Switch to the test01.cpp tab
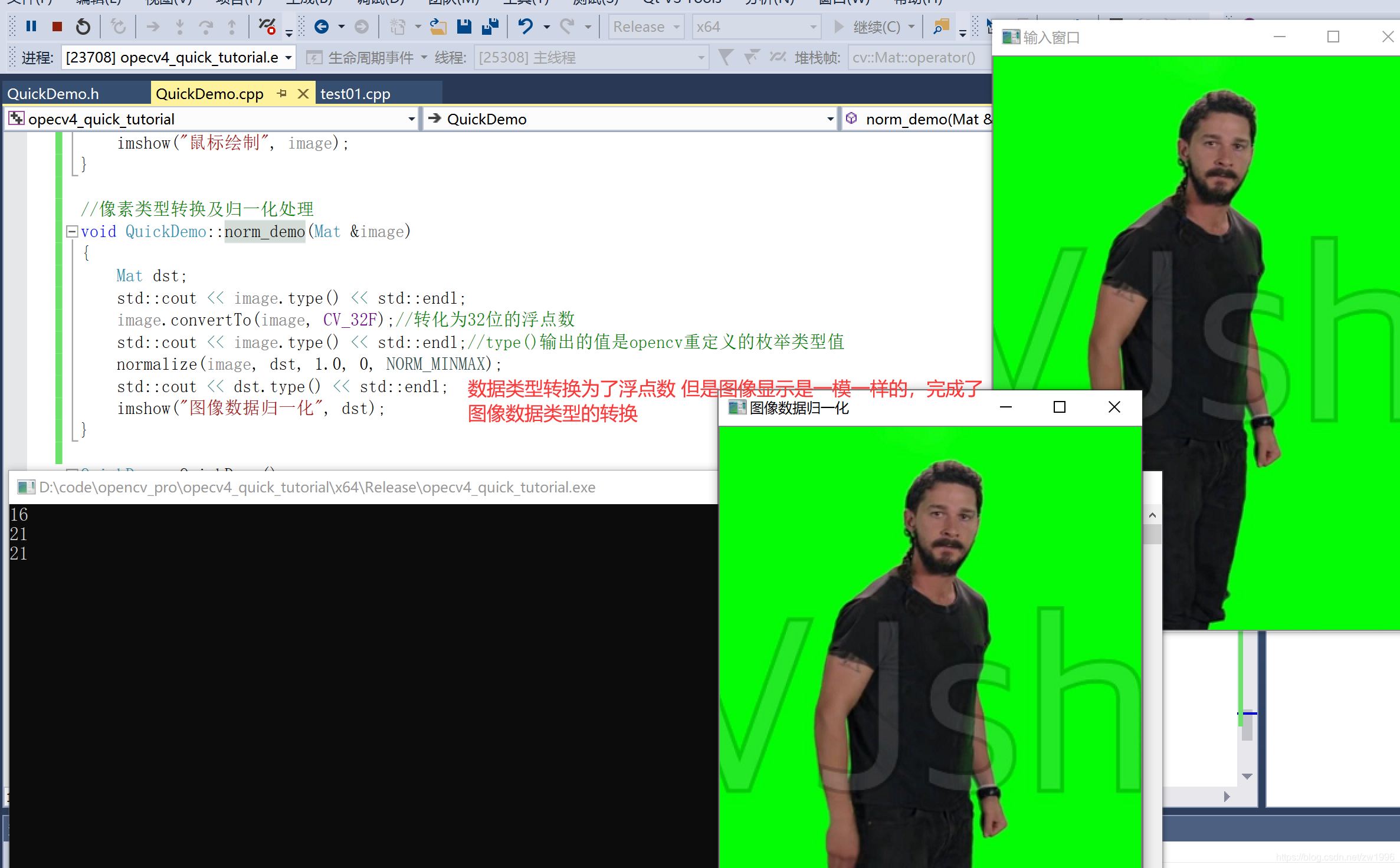1400x868 pixels. tap(355, 94)
